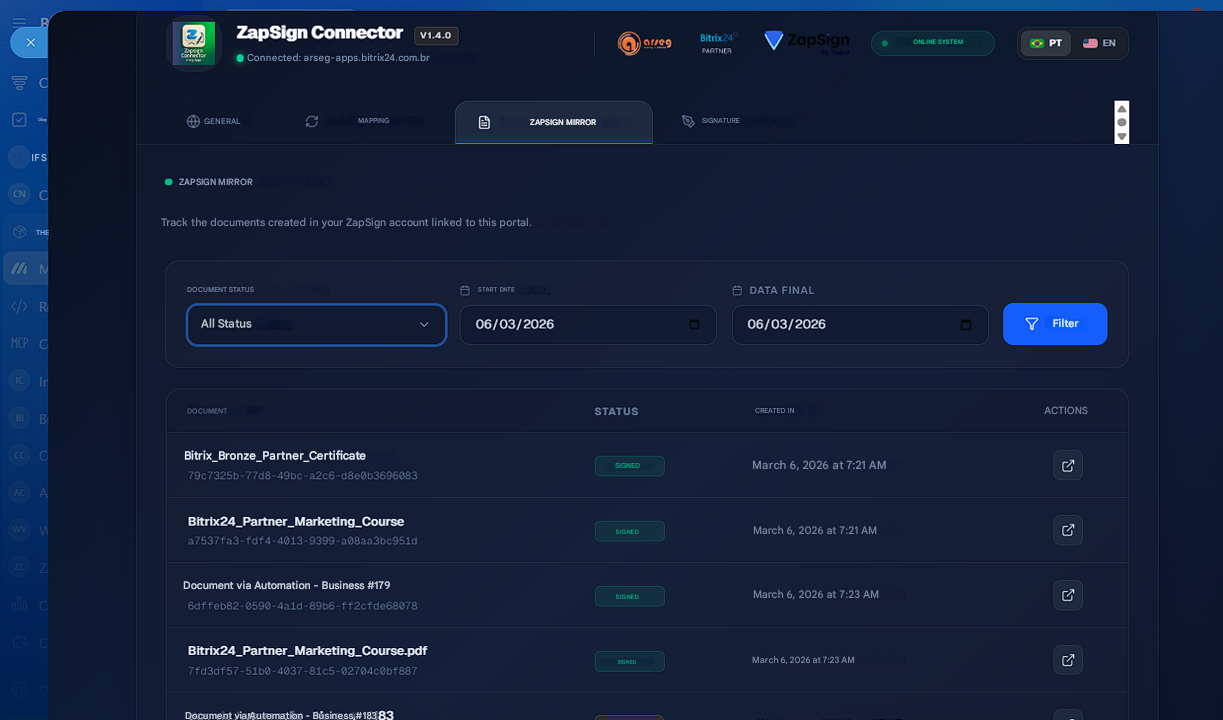1223x720 pixels.
Task: Expand the Document Status dropdown
Action: (x=316, y=325)
